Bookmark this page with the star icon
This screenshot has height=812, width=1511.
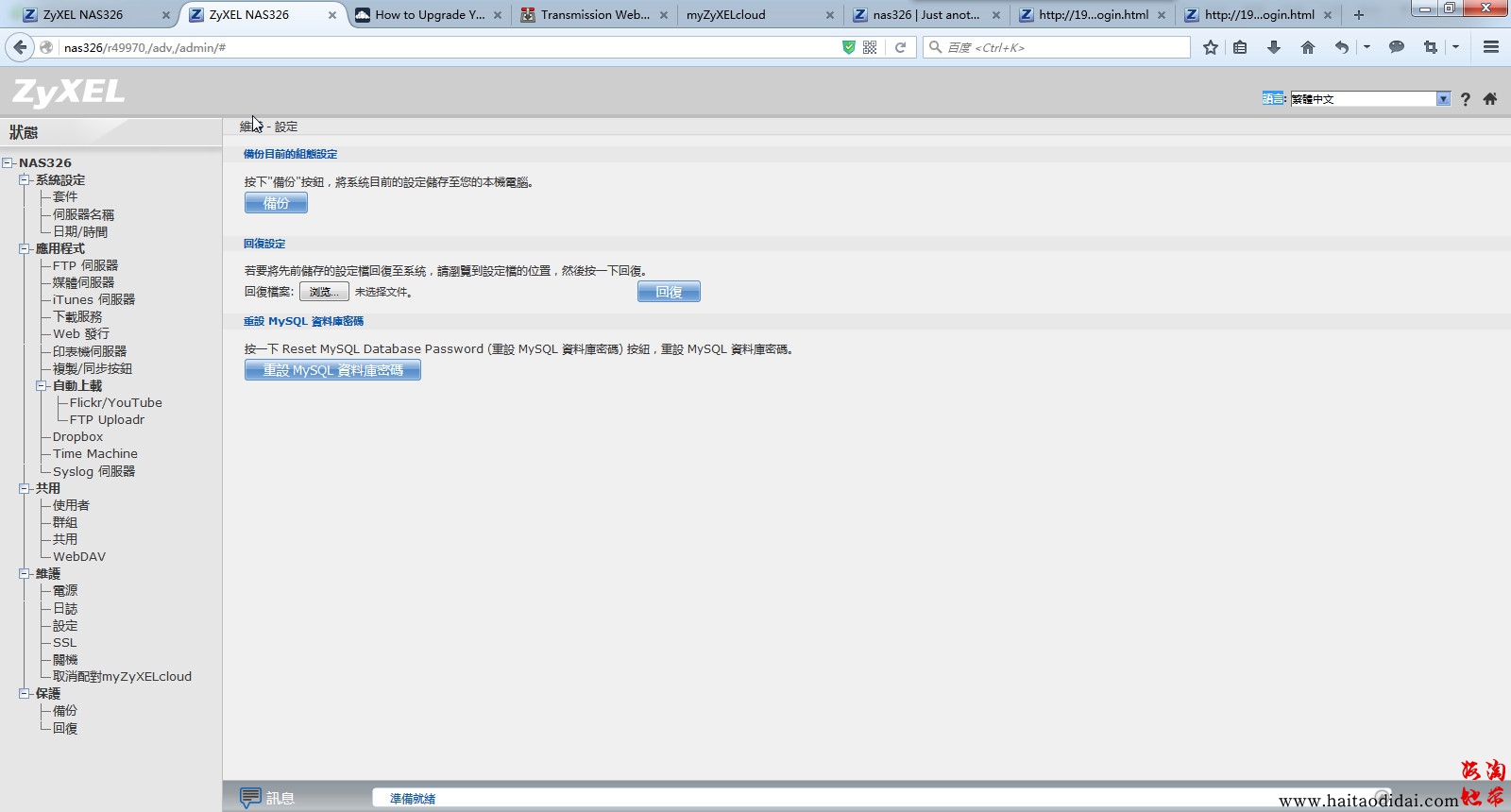pyautogui.click(x=1211, y=47)
